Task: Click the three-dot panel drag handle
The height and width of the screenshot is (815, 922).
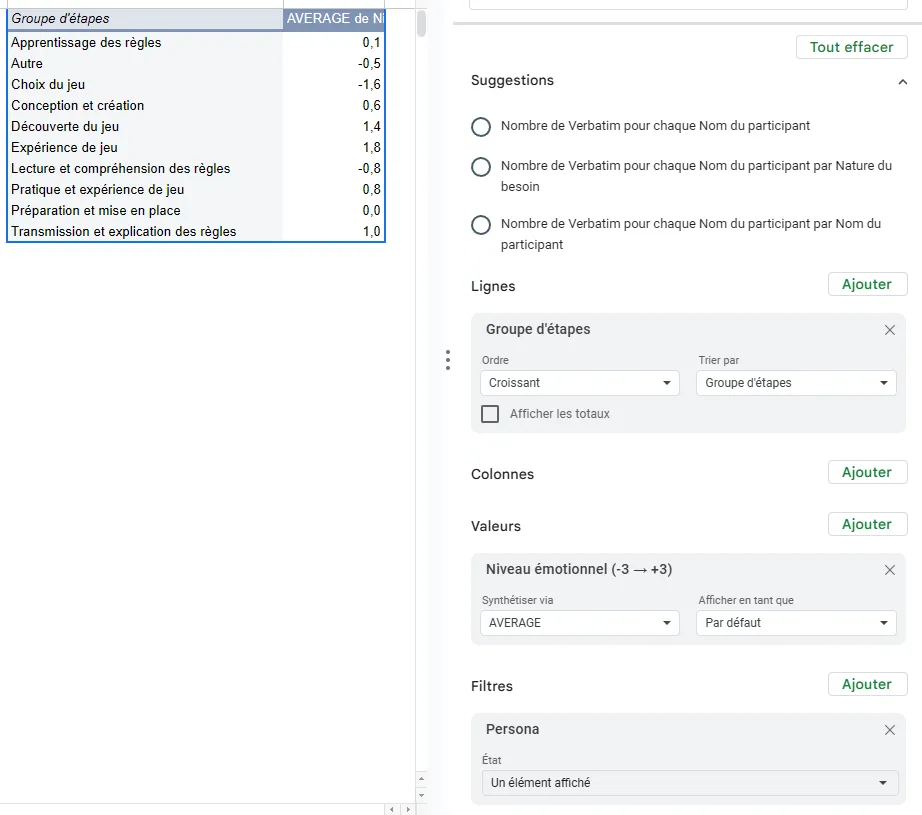Action: [448, 360]
